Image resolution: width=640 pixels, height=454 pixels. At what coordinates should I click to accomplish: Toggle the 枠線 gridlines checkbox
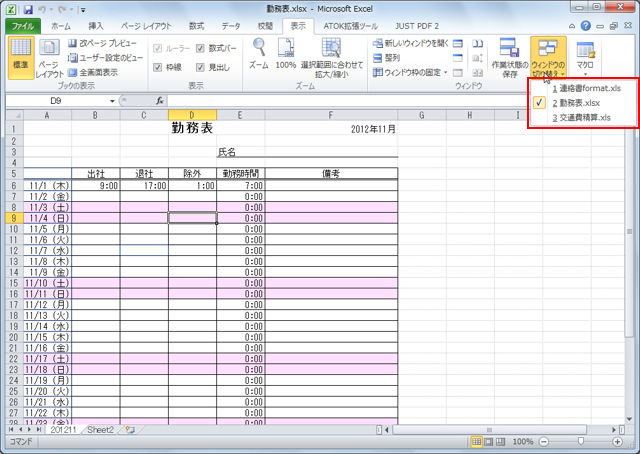158,67
